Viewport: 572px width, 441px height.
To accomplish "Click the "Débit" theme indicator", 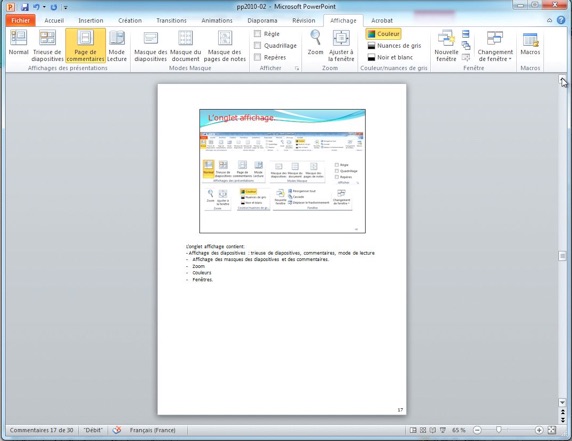I will pyautogui.click(x=93, y=430).
